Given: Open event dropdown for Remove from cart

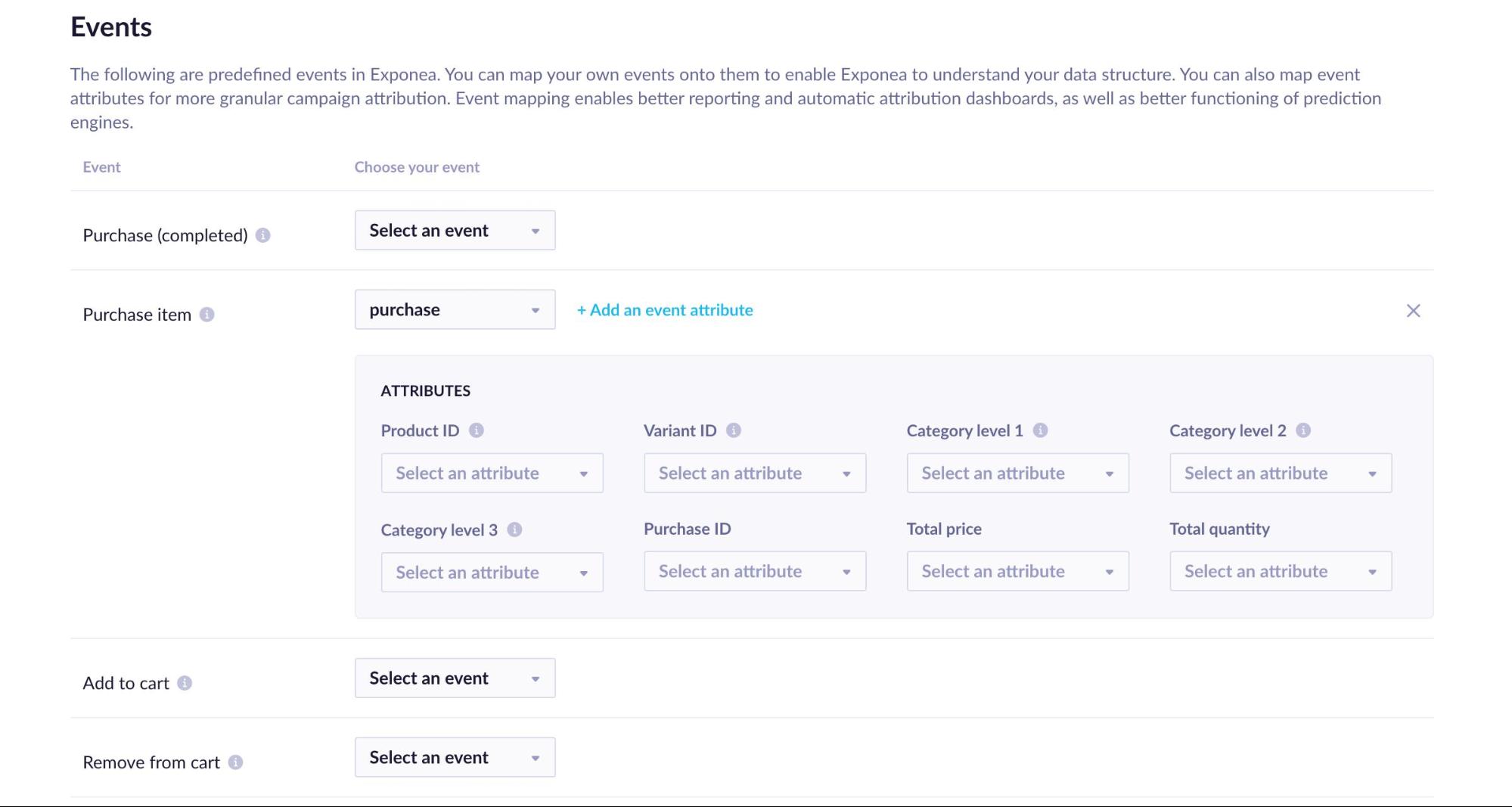Looking at the screenshot, I should coord(455,758).
